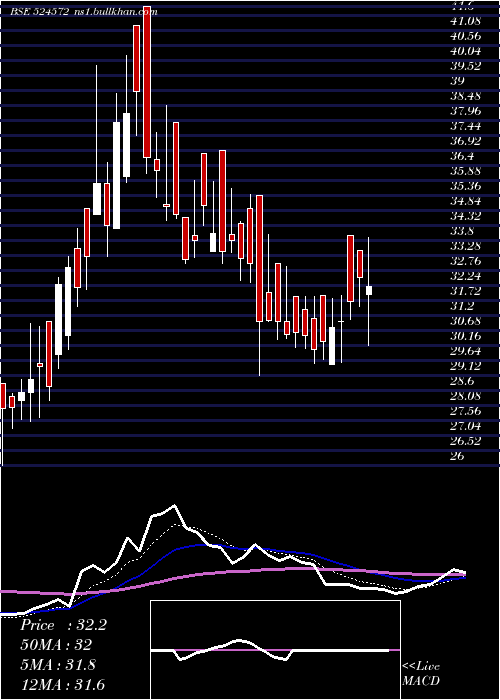
Task: Select the 31.2 price axis label
Action: coord(462,306)
